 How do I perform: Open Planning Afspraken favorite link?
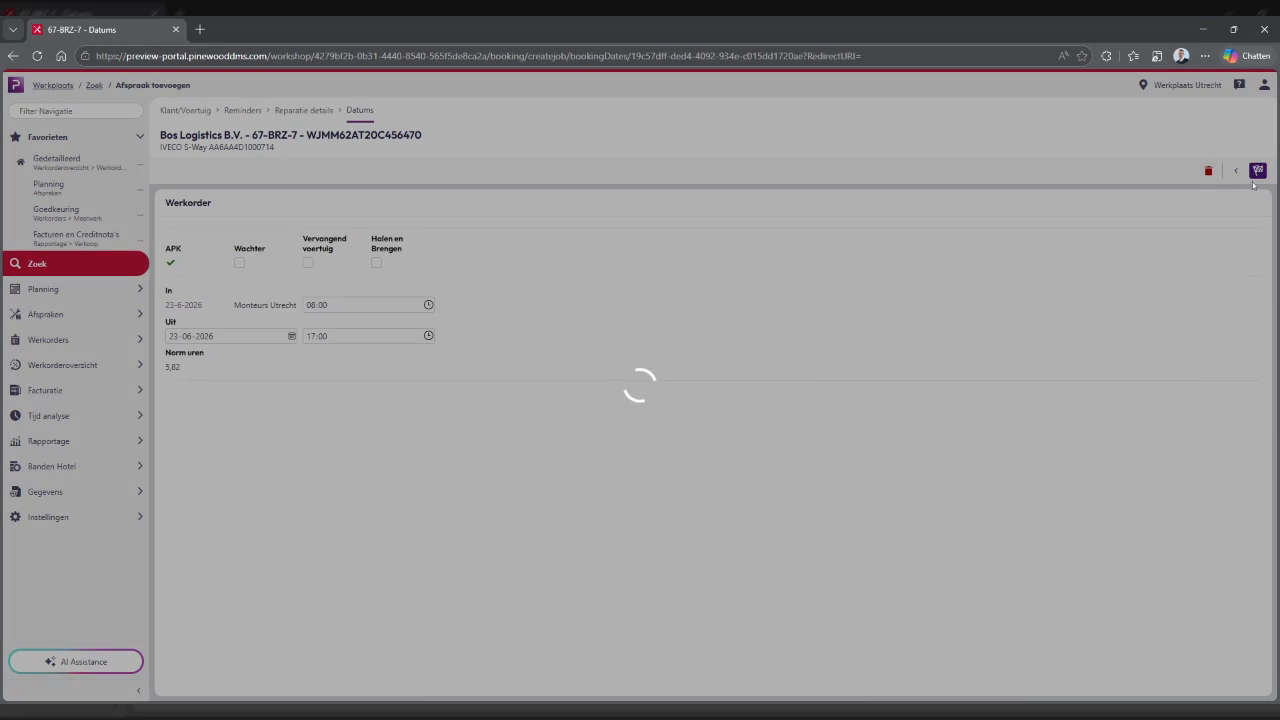48,187
